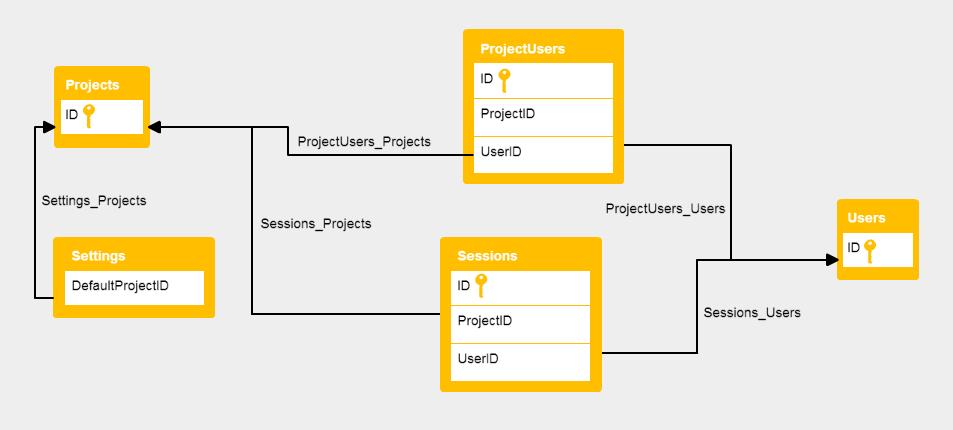The width and height of the screenshot is (953, 430).
Task: Select the Users table header
Action: (866, 217)
